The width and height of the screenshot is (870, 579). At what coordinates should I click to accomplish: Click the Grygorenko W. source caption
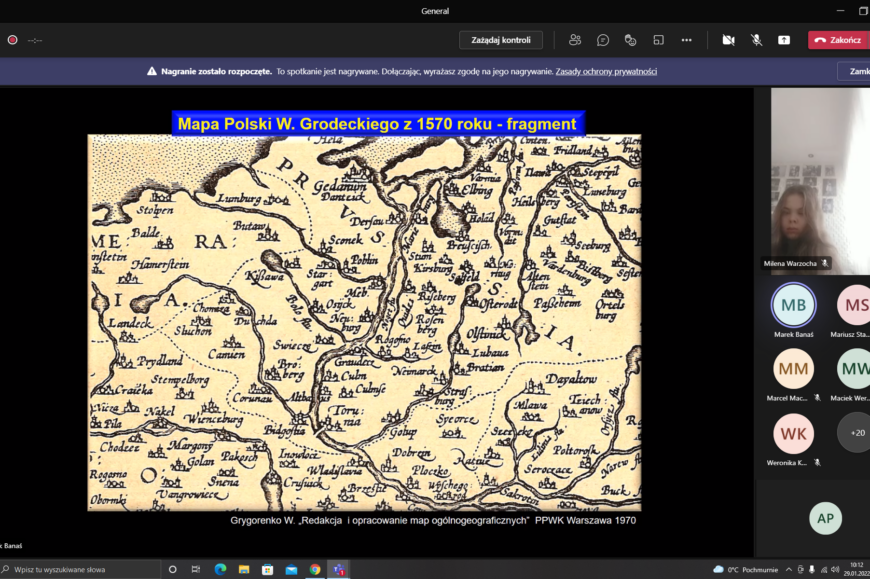[x=433, y=520]
